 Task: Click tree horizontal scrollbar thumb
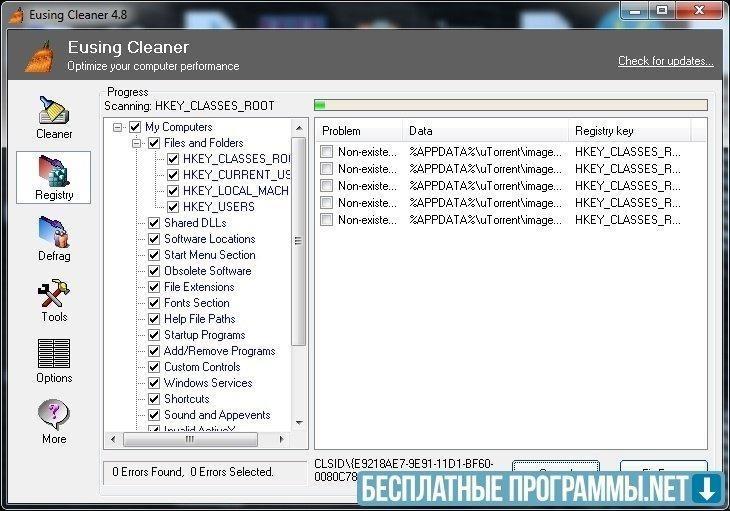[x=190, y=439]
